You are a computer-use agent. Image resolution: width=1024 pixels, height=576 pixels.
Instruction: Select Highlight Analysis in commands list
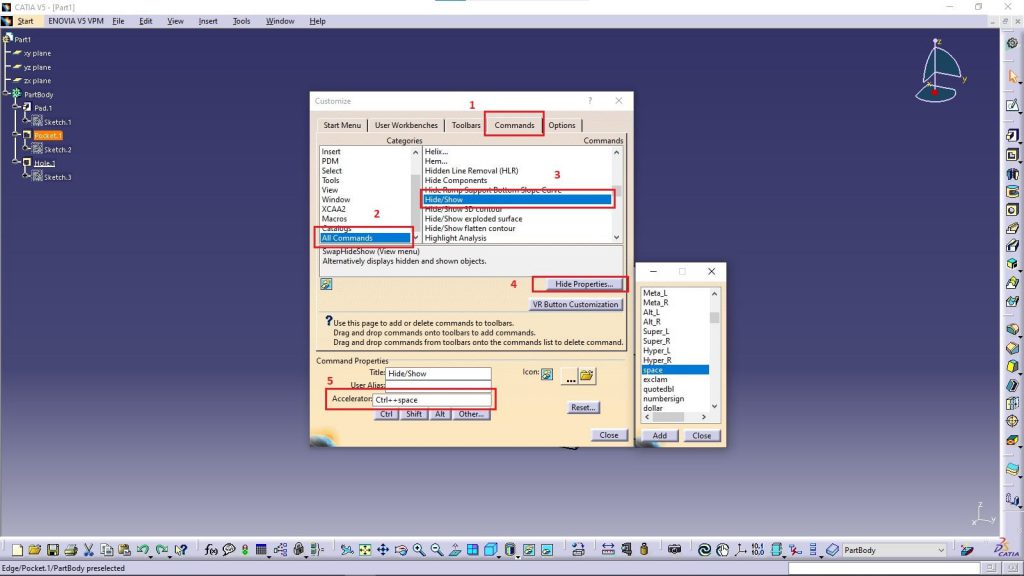pyautogui.click(x=456, y=238)
